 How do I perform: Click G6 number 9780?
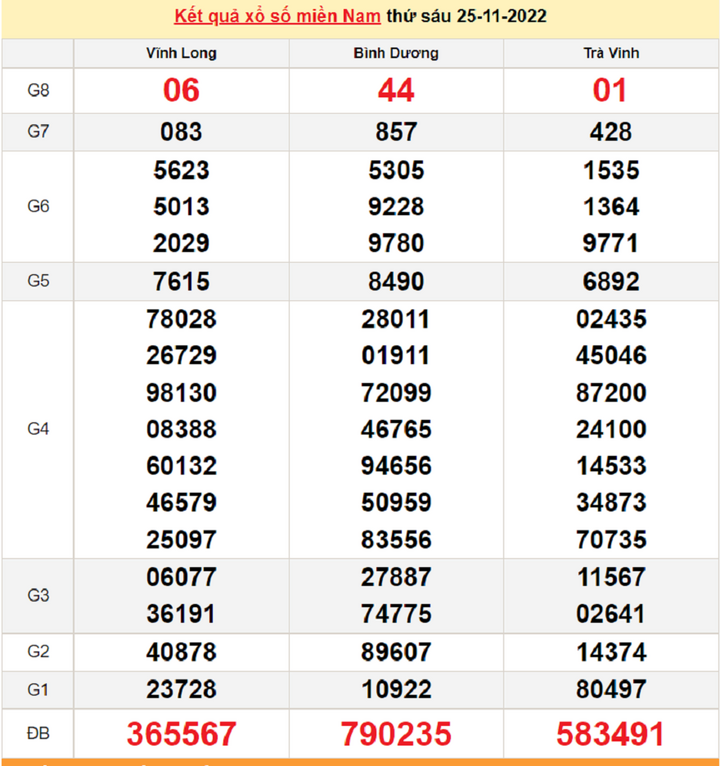tap(396, 243)
